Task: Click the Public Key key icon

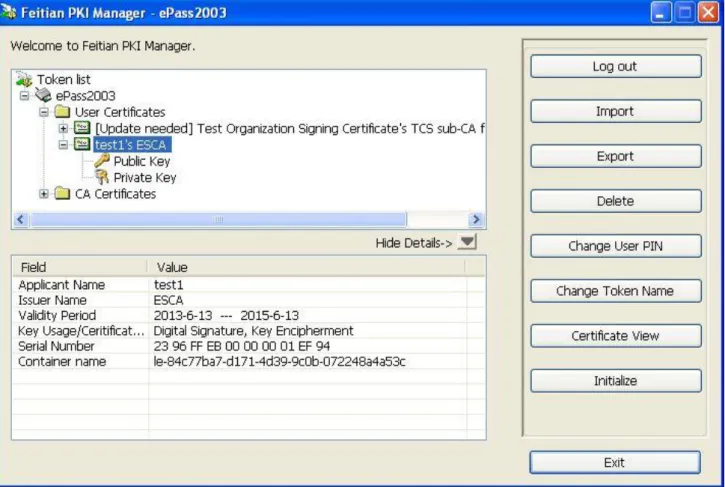Action: click(102, 160)
